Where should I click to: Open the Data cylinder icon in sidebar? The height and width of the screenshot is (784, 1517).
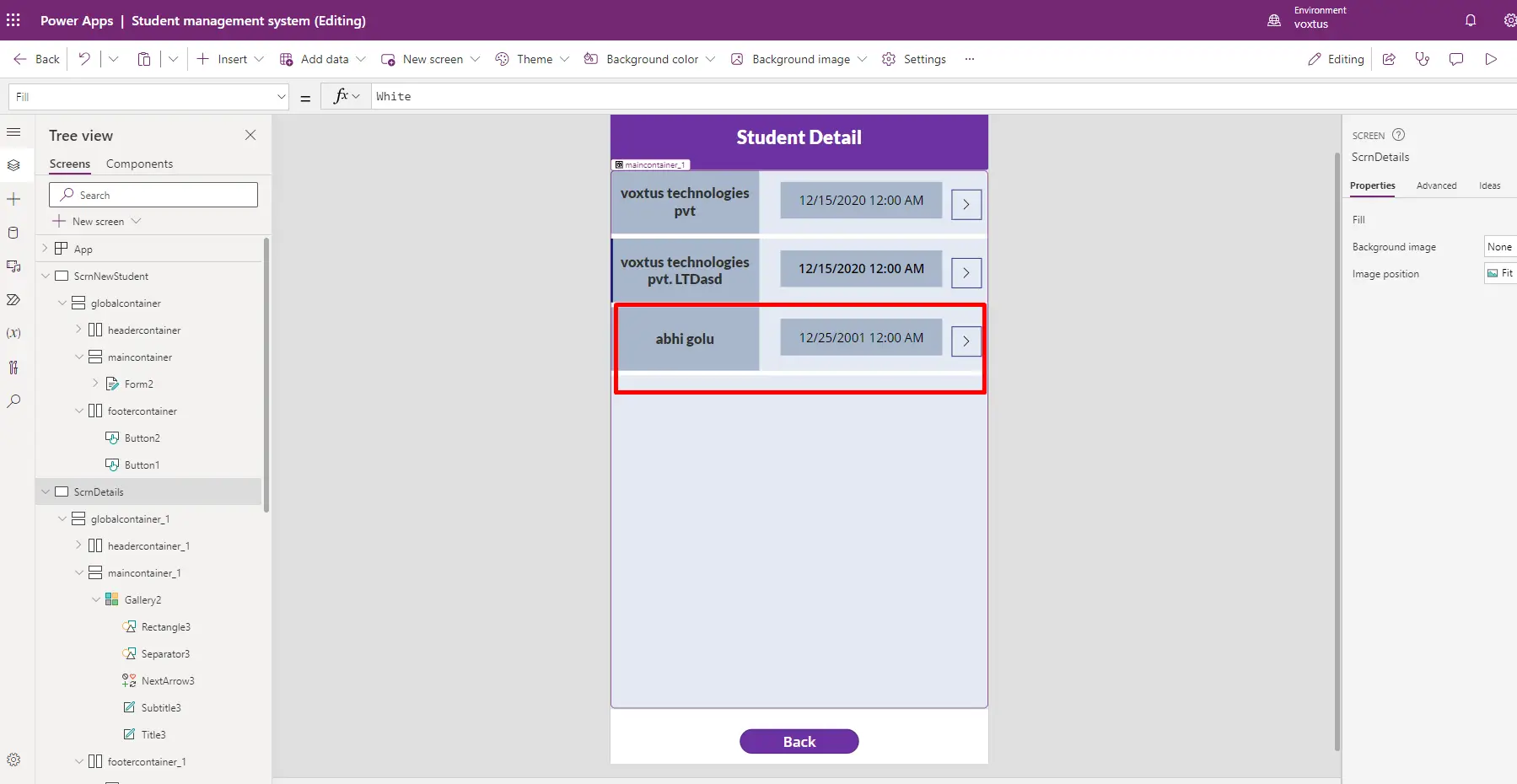point(13,233)
